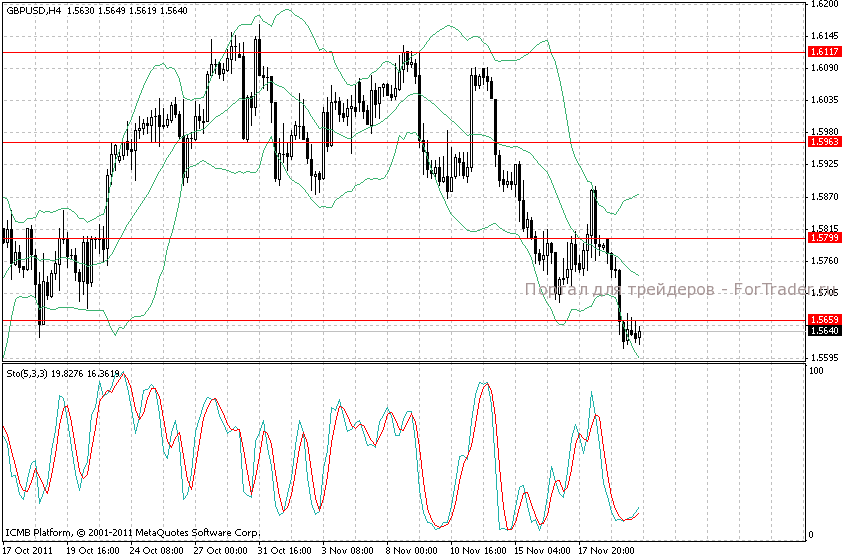Click the 1.6200 value on price scale
Viewport: 843px width, 558px height.
824,5
